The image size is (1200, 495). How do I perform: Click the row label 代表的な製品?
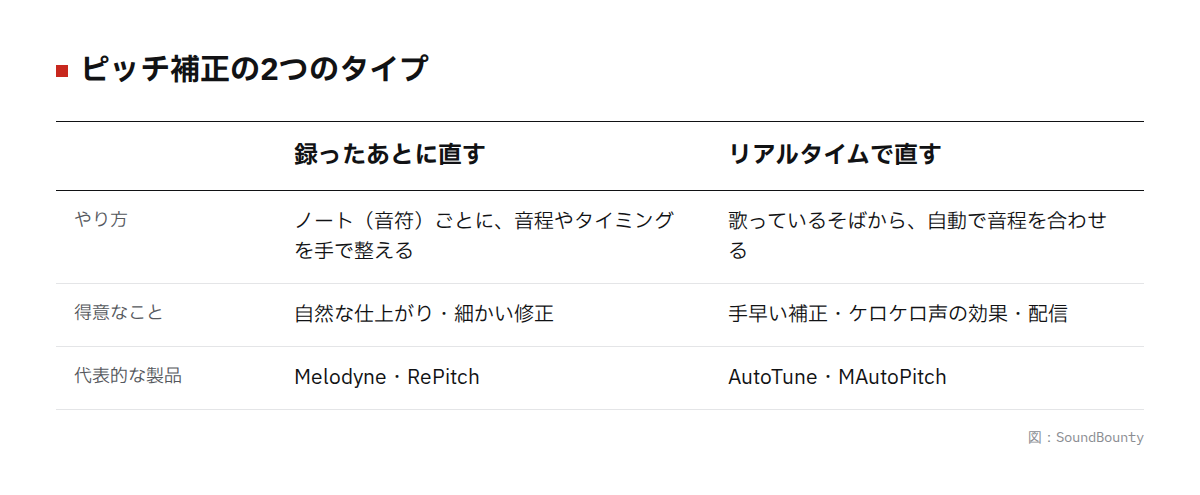click(x=128, y=376)
